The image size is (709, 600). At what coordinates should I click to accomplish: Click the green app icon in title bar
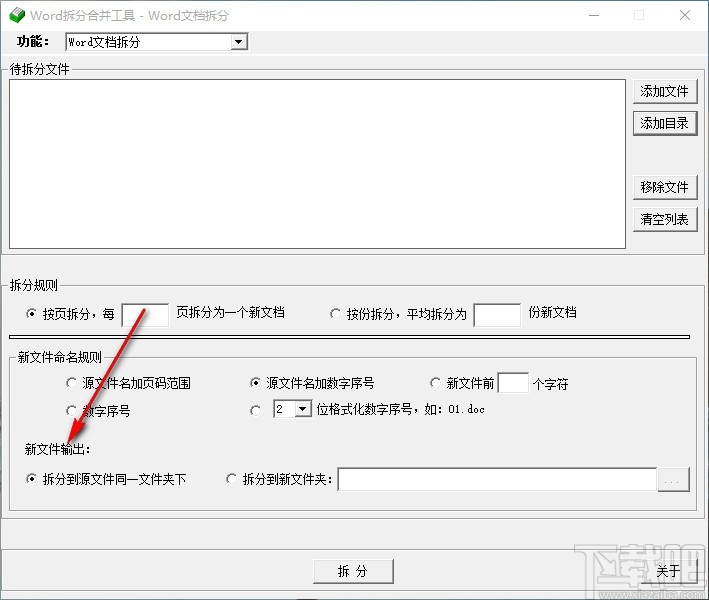click(x=17, y=15)
